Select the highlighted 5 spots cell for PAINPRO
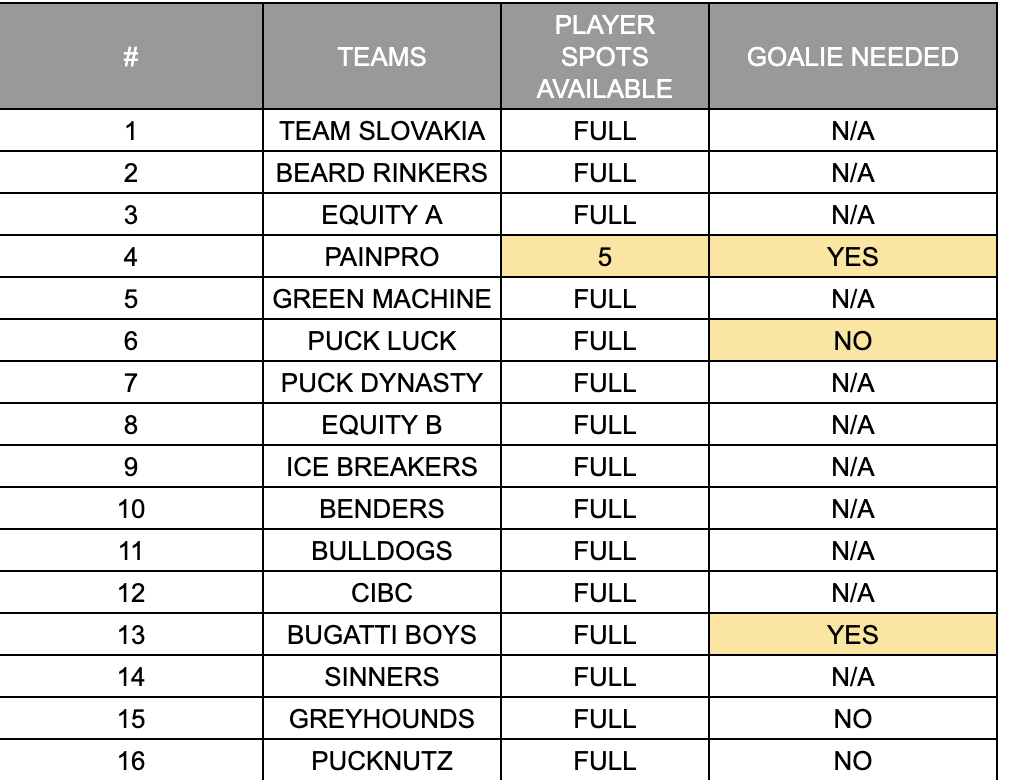The height and width of the screenshot is (780, 1010). pos(605,257)
